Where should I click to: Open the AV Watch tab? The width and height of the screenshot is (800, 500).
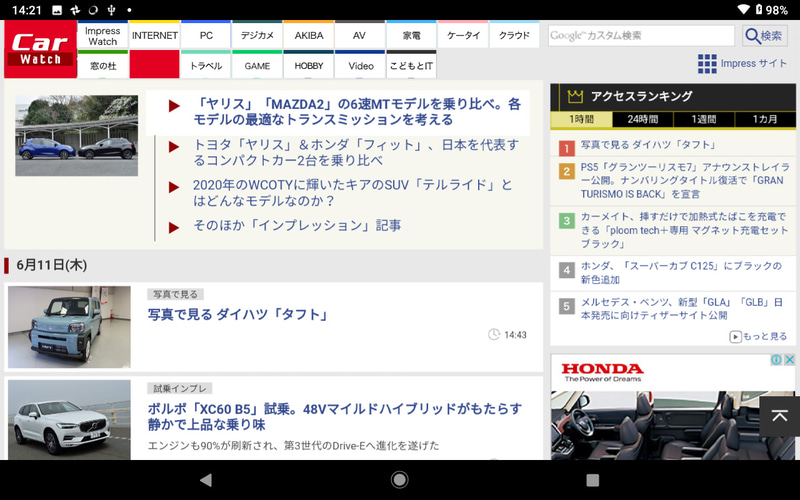click(360, 35)
